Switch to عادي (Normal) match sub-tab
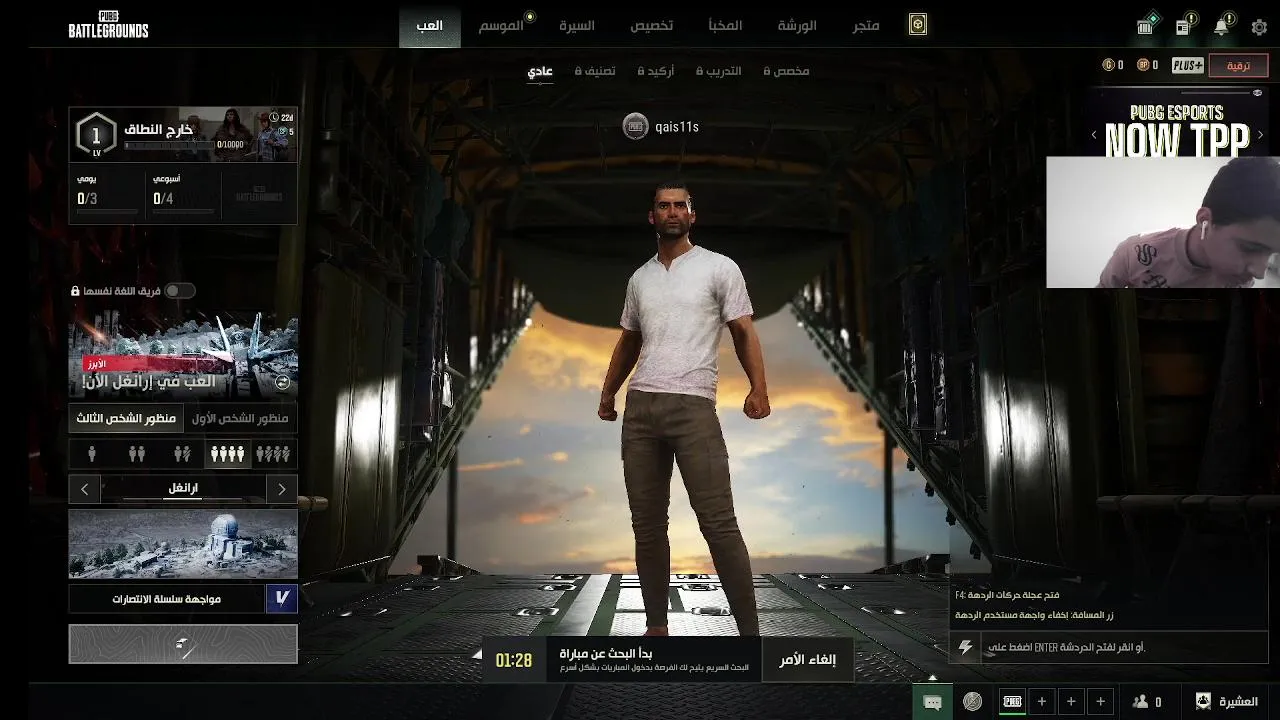Screen dimensions: 1280x720 click(x=540, y=71)
